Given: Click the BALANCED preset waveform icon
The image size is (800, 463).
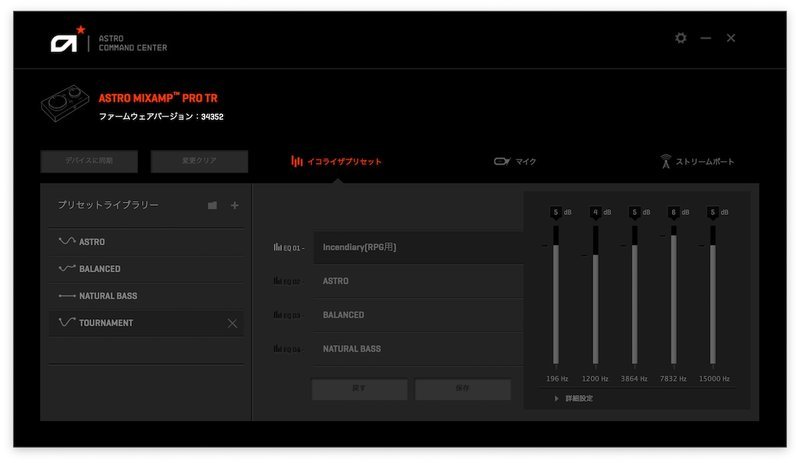Looking at the screenshot, I should (67, 268).
